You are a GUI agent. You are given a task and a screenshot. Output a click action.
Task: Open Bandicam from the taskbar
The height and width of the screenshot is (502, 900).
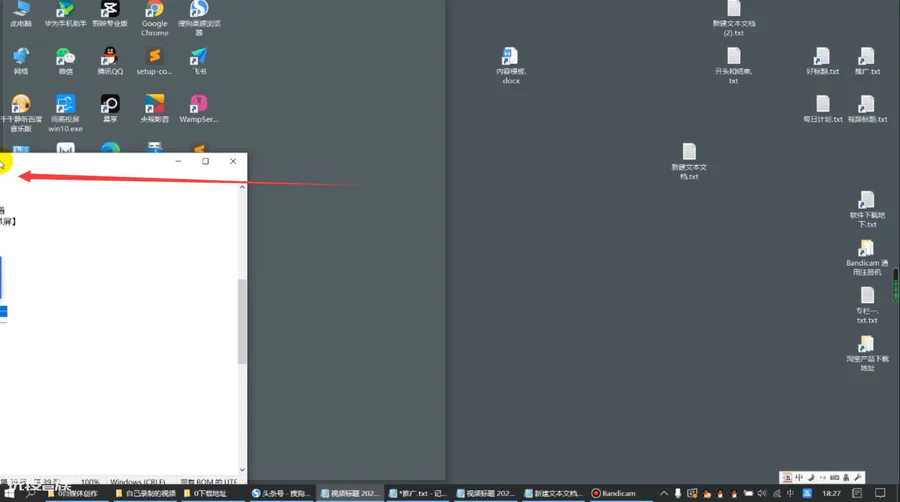tap(620, 493)
